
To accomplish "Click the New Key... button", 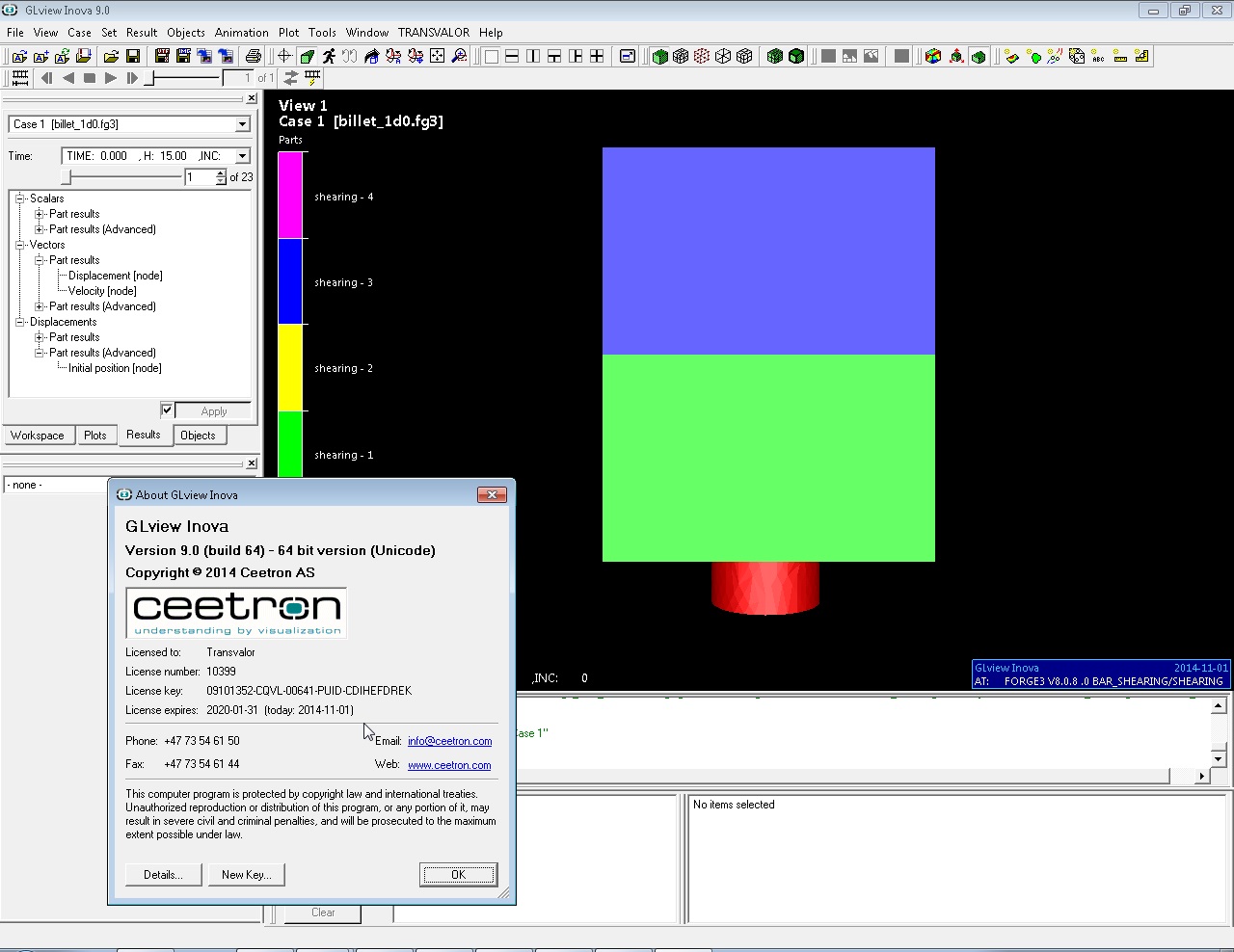I will tap(246, 875).
